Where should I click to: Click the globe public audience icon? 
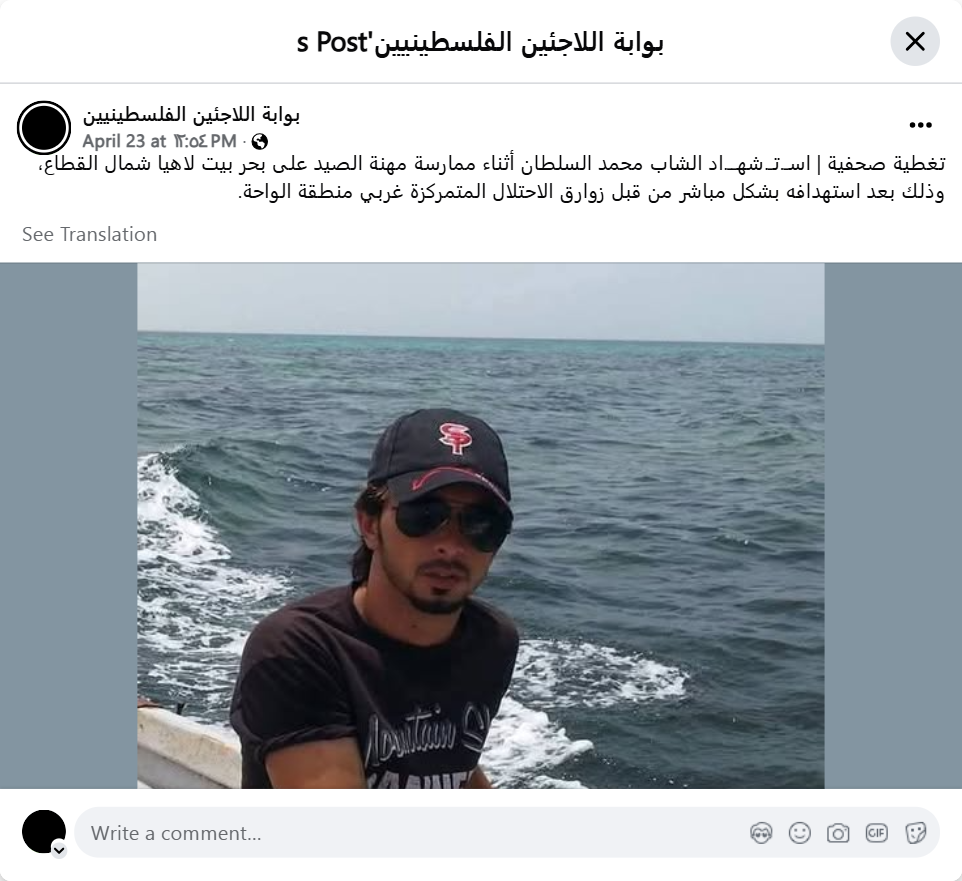pos(260,142)
